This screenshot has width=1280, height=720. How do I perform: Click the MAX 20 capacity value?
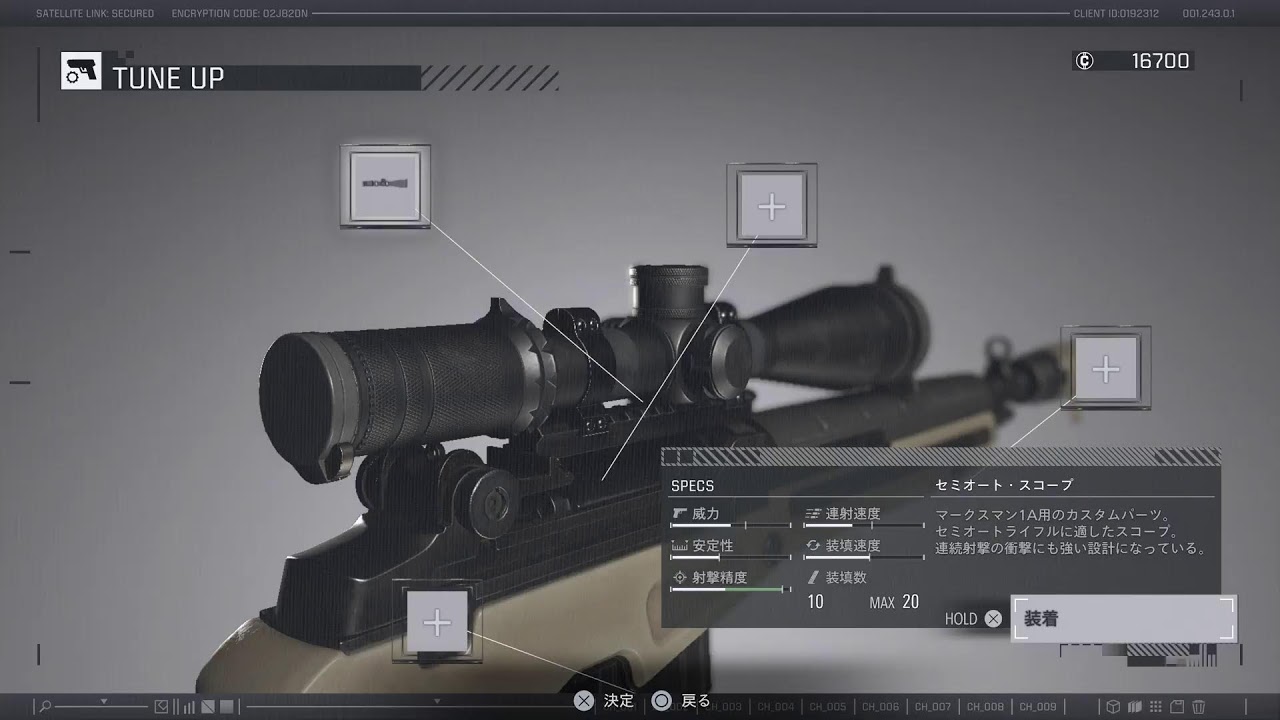point(894,602)
